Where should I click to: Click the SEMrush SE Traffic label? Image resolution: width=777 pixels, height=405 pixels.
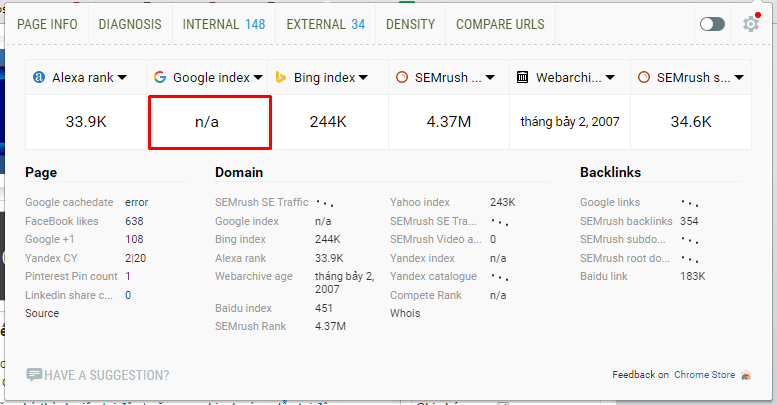coord(262,202)
